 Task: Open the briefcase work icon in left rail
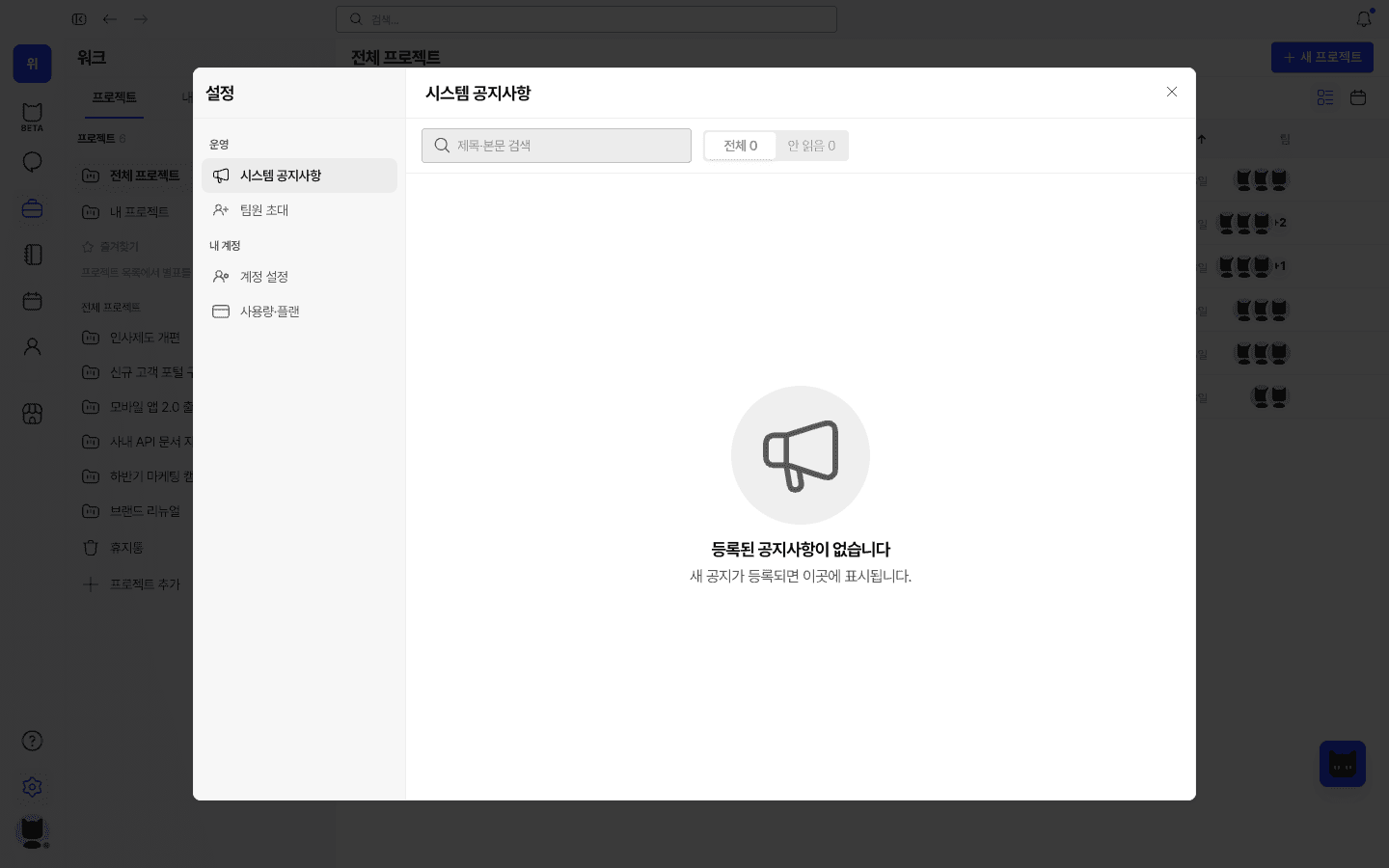point(32,208)
